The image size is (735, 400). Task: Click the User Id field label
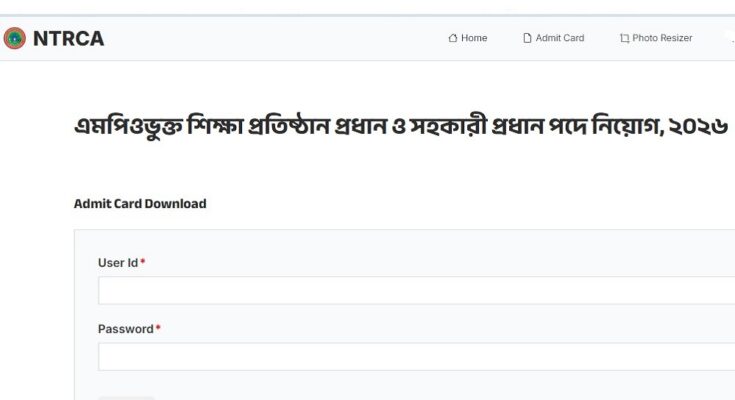coord(117,262)
